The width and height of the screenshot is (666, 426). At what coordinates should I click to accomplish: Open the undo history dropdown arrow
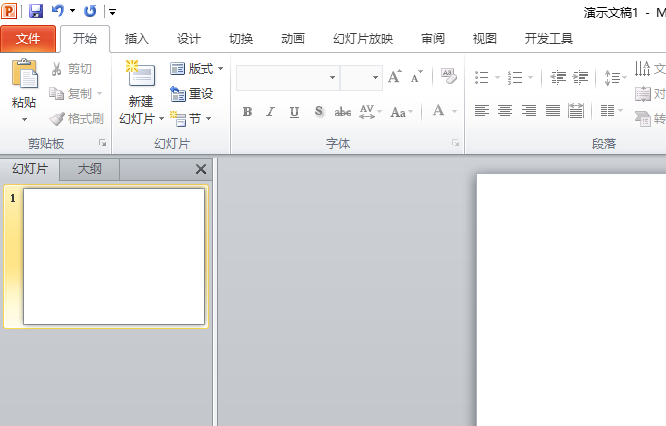click(73, 11)
